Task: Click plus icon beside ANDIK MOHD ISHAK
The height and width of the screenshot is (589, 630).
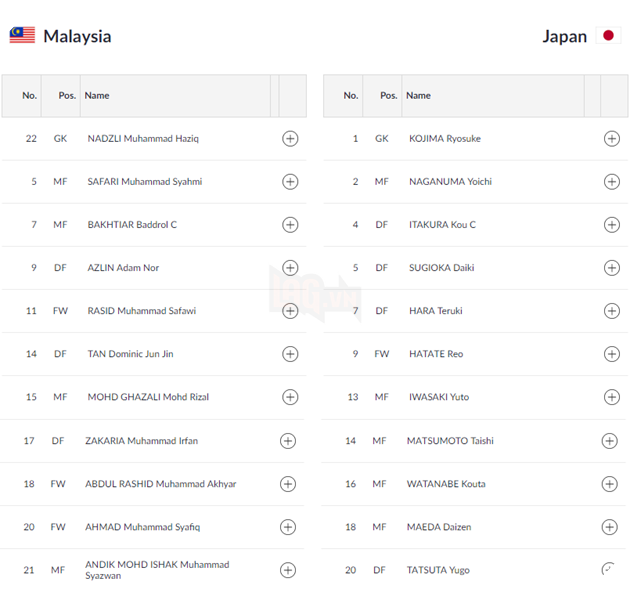Action: (x=288, y=570)
